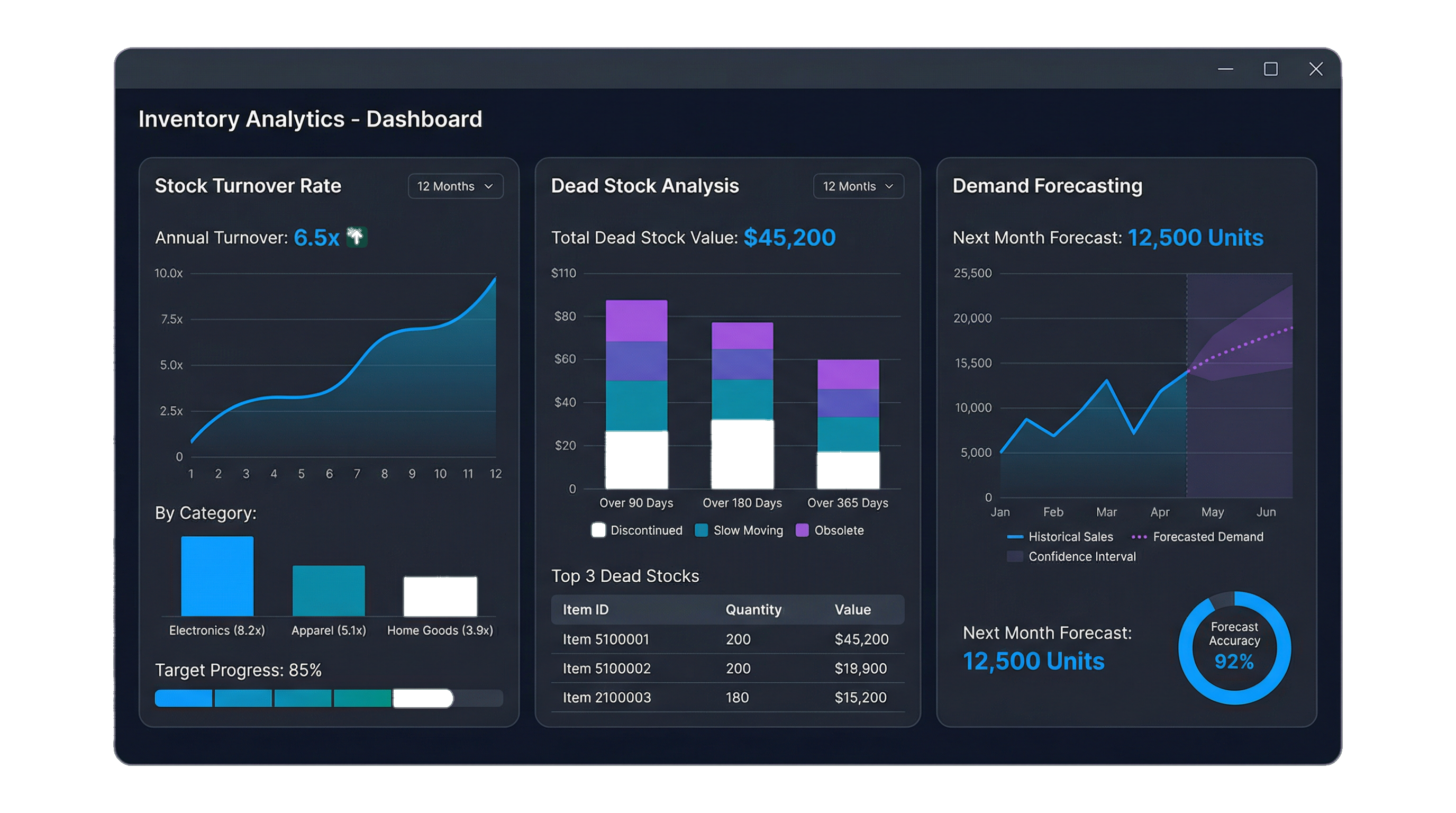The height and width of the screenshot is (813, 1456).
Task: Toggle the Slow Moving series visibility
Action: (738, 530)
